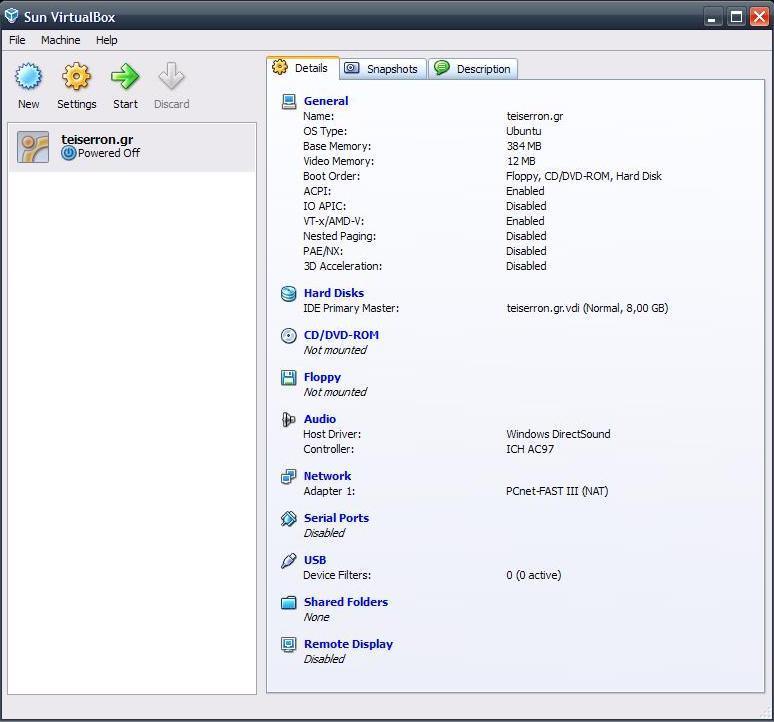Open the CD/DVD-ROM settings link
The width and height of the screenshot is (774, 722).
pyautogui.click(x=341, y=335)
